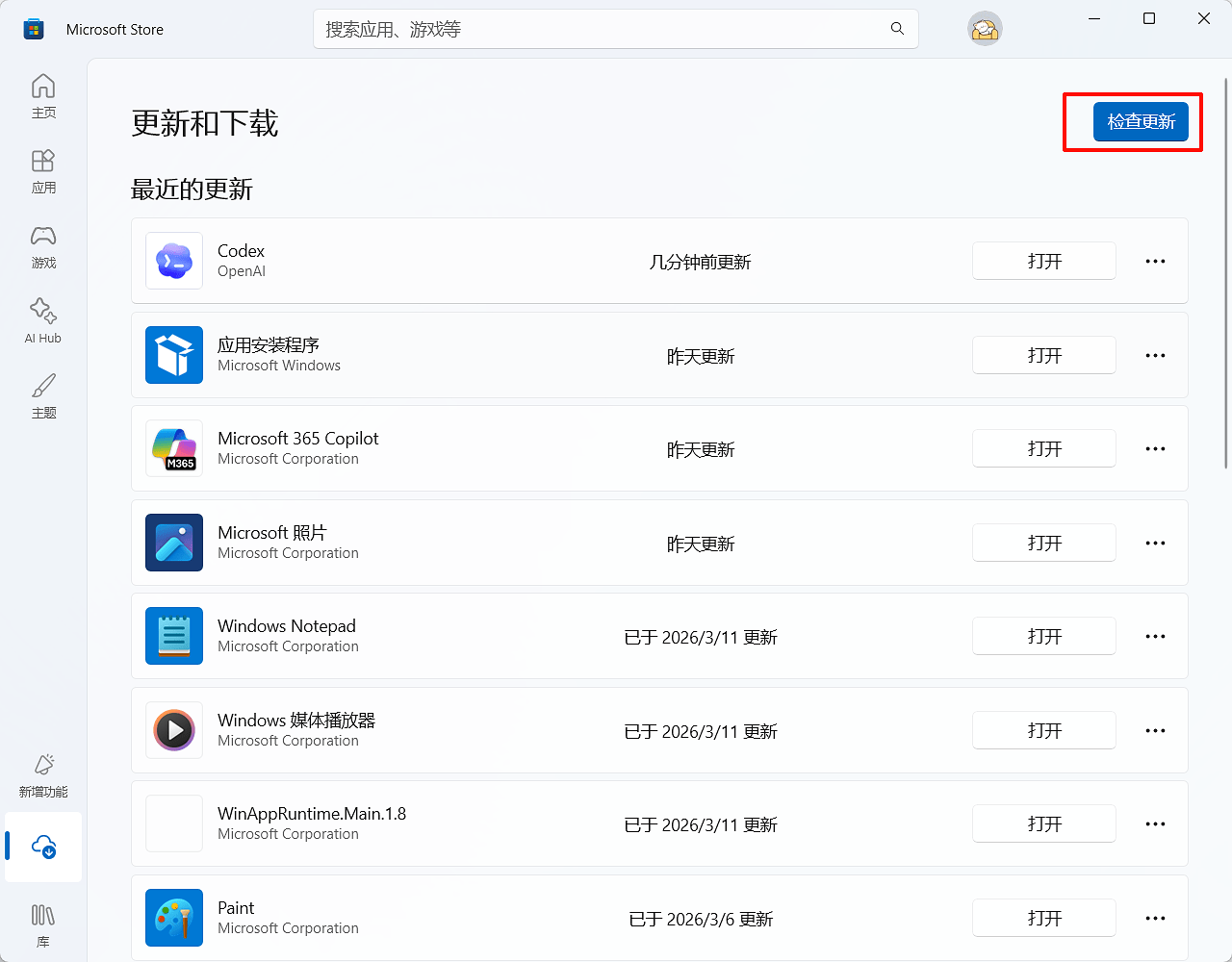1232x962 pixels.
Task: Open more options for Codex
Action: click(x=1155, y=261)
